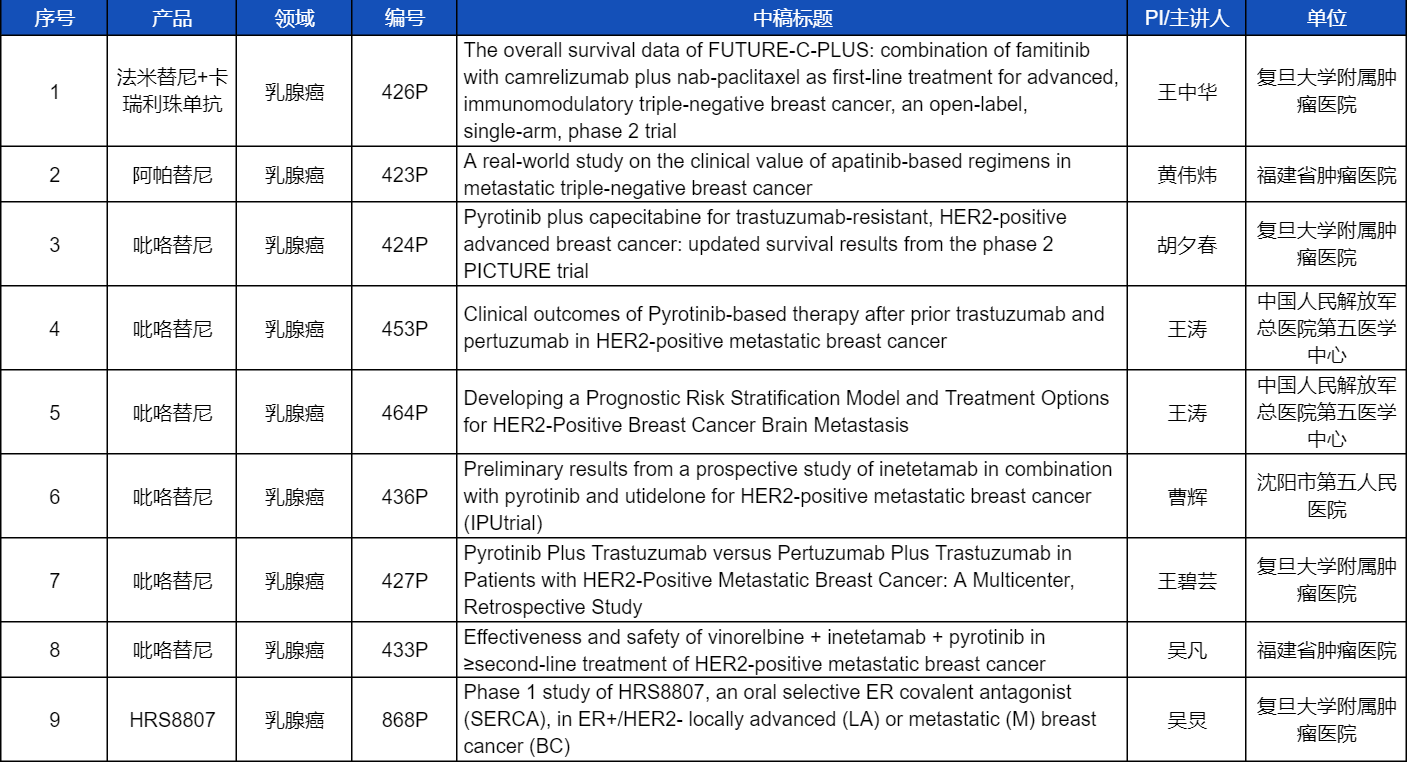Click abstract number 426P
1407x762 pixels.
[x=404, y=91]
